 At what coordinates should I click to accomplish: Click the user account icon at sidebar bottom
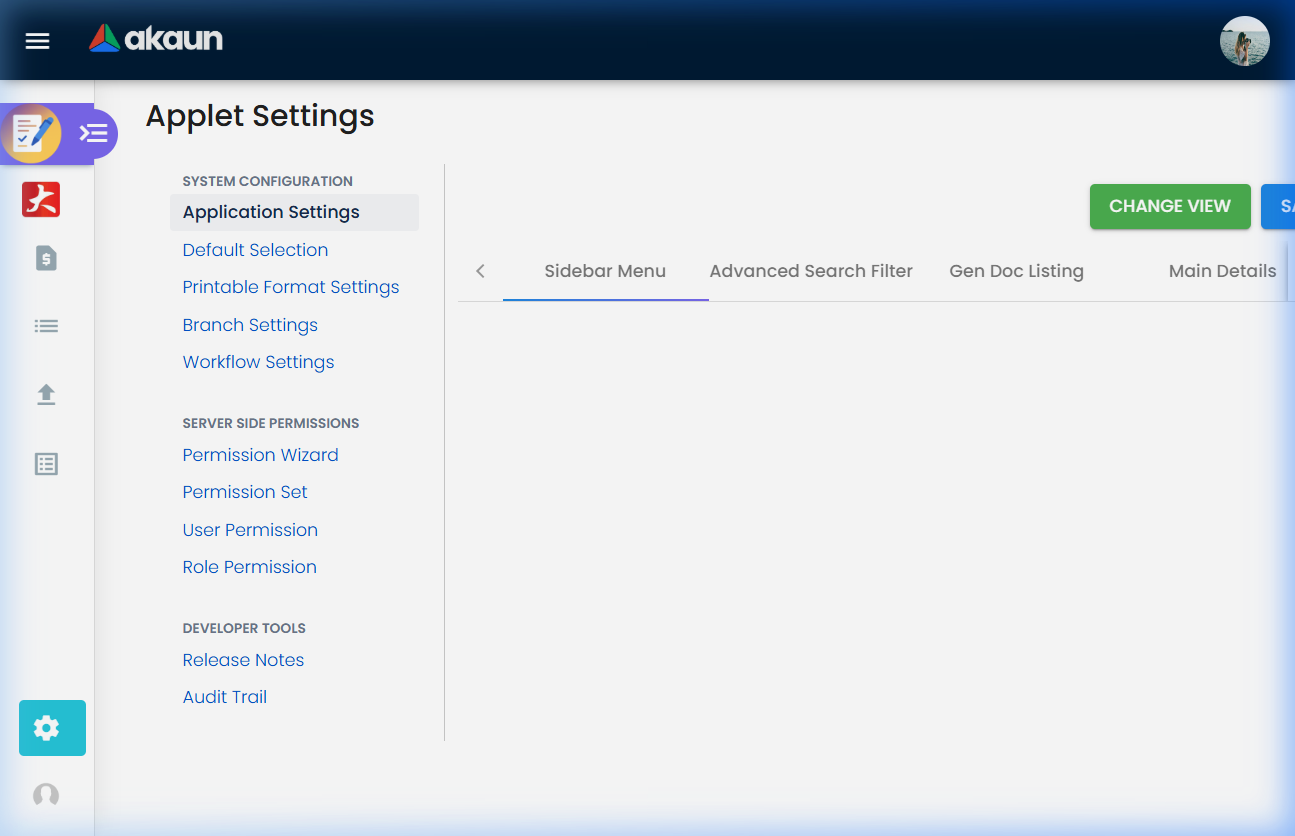click(x=45, y=794)
